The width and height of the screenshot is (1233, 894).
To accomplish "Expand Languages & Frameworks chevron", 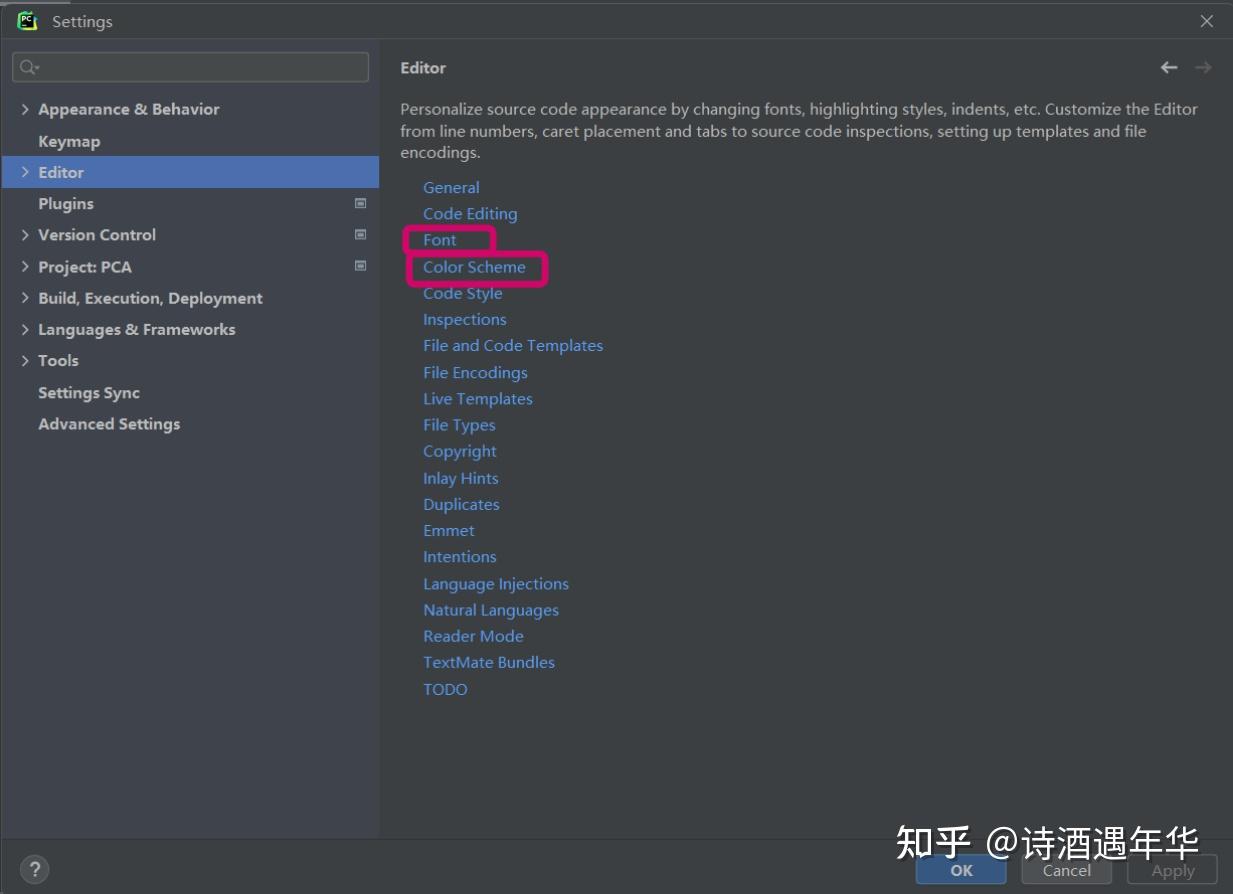I will click(25, 329).
